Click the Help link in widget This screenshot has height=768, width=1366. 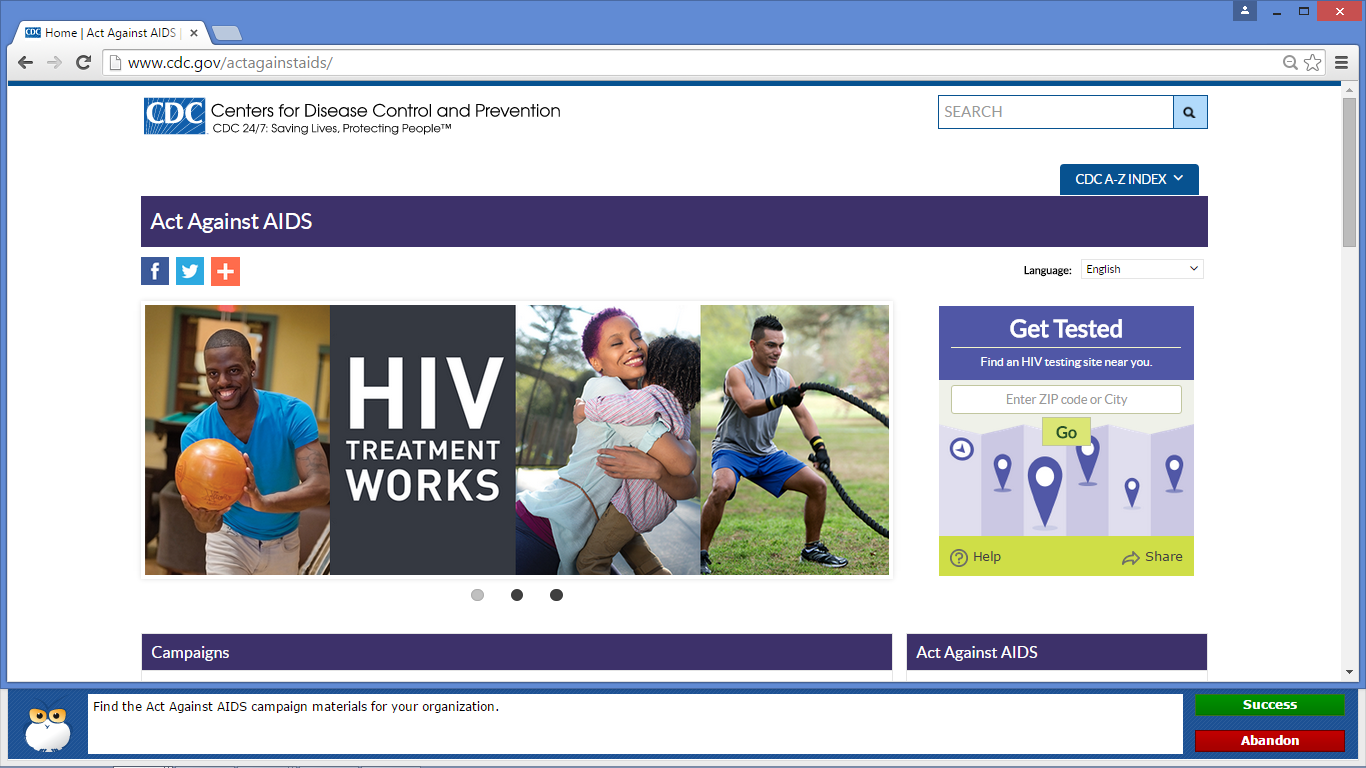(x=975, y=557)
